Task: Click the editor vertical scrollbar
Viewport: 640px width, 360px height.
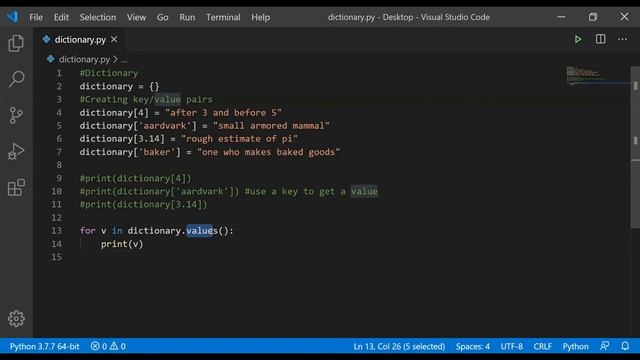Action: tap(635, 147)
